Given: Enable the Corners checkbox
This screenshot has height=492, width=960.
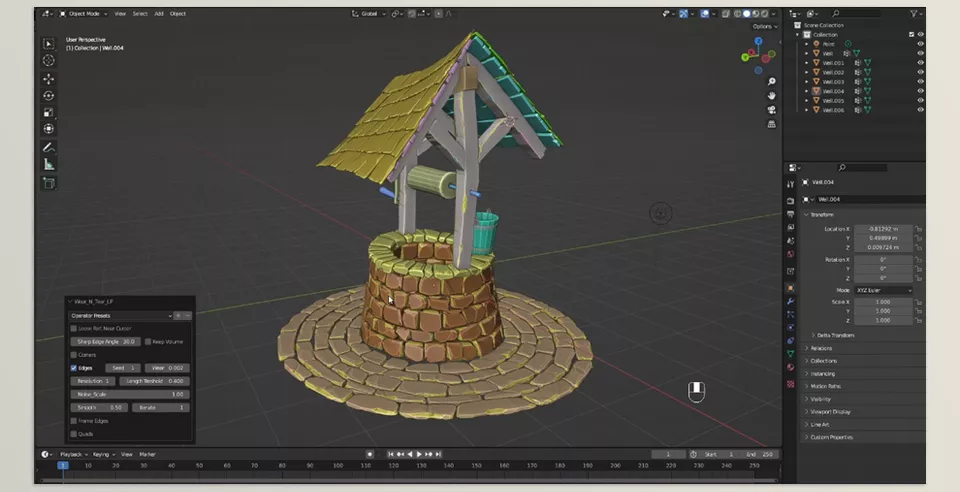Looking at the screenshot, I should (x=74, y=354).
